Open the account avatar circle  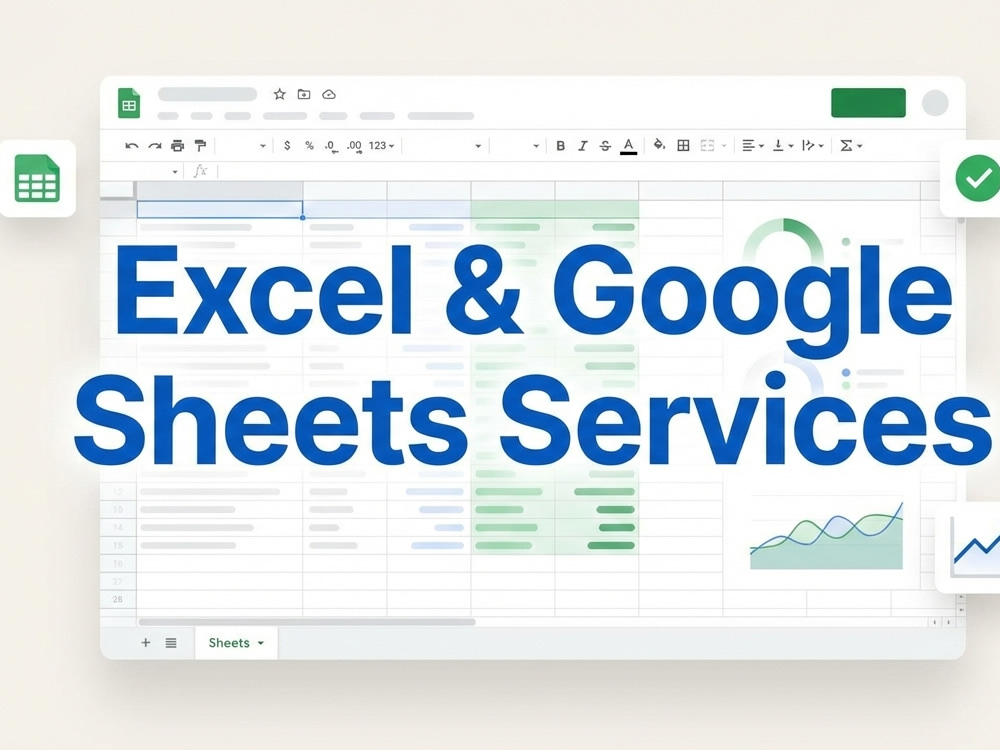[935, 103]
